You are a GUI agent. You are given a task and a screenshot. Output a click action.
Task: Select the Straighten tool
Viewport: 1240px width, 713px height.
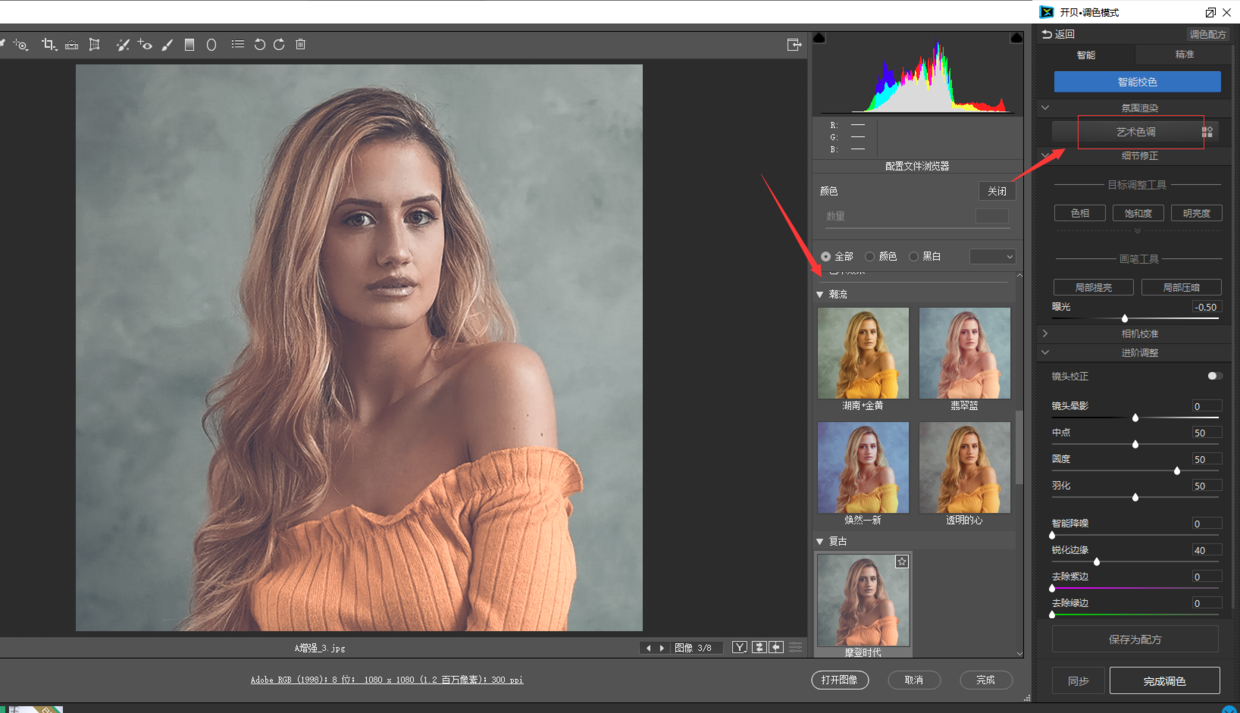pos(72,45)
